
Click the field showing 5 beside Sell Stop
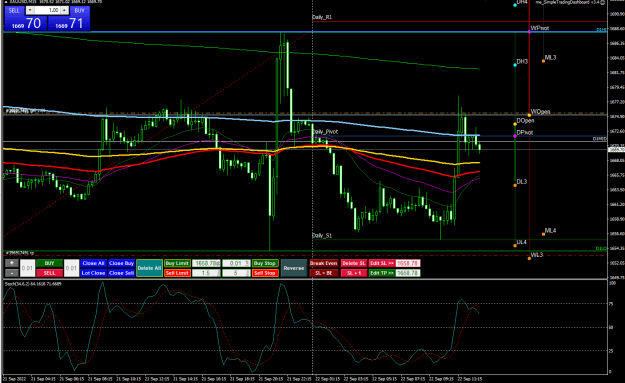coord(236,273)
